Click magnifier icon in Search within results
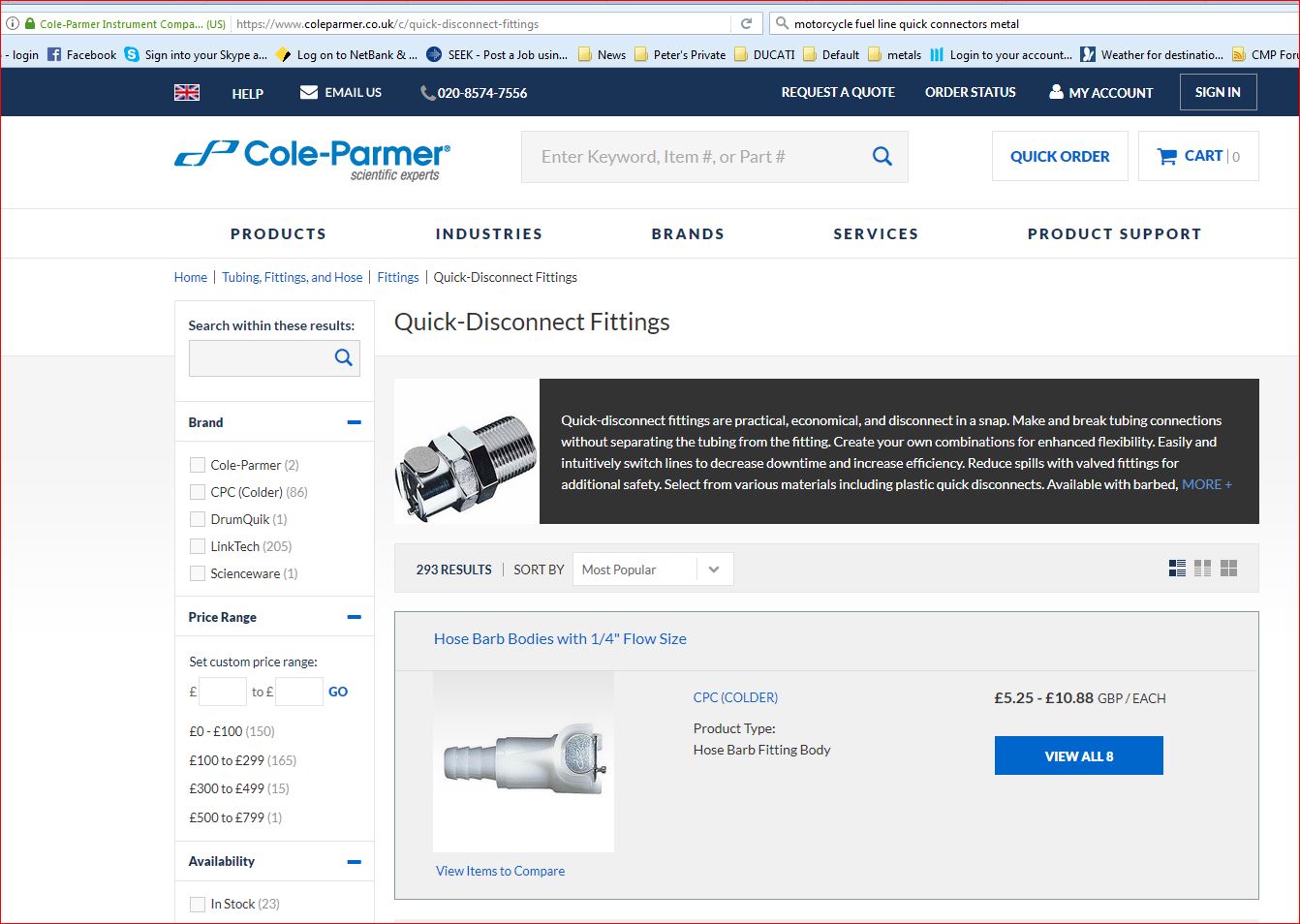Image resolution: width=1300 pixels, height=924 pixels. 343,357
